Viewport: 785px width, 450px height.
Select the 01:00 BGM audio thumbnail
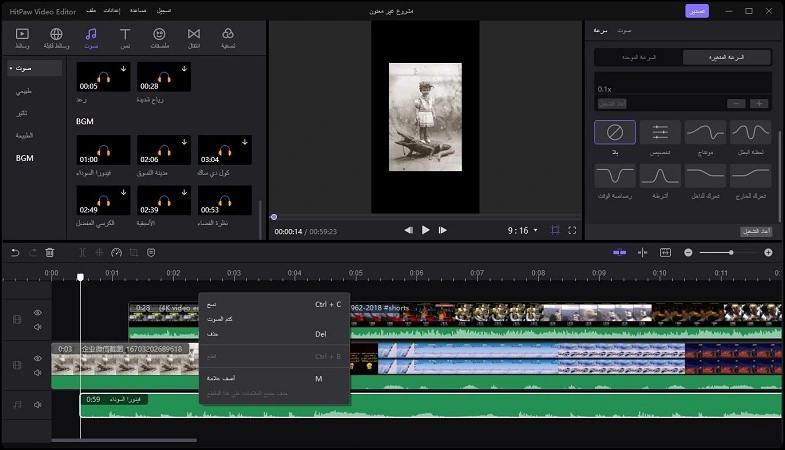pos(103,150)
